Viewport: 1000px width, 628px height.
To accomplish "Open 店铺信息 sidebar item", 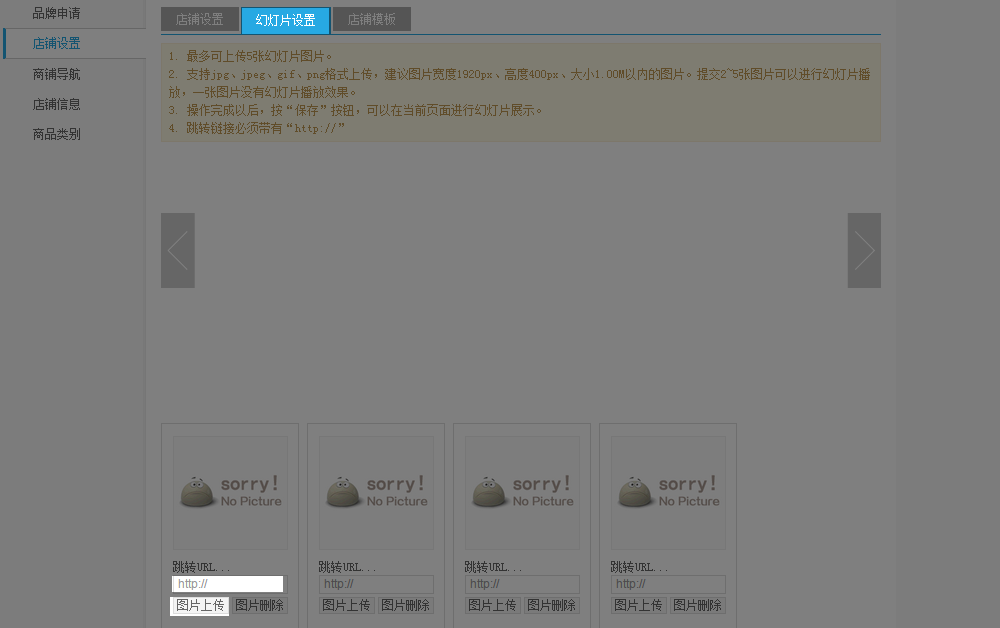I will click(x=56, y=104).
